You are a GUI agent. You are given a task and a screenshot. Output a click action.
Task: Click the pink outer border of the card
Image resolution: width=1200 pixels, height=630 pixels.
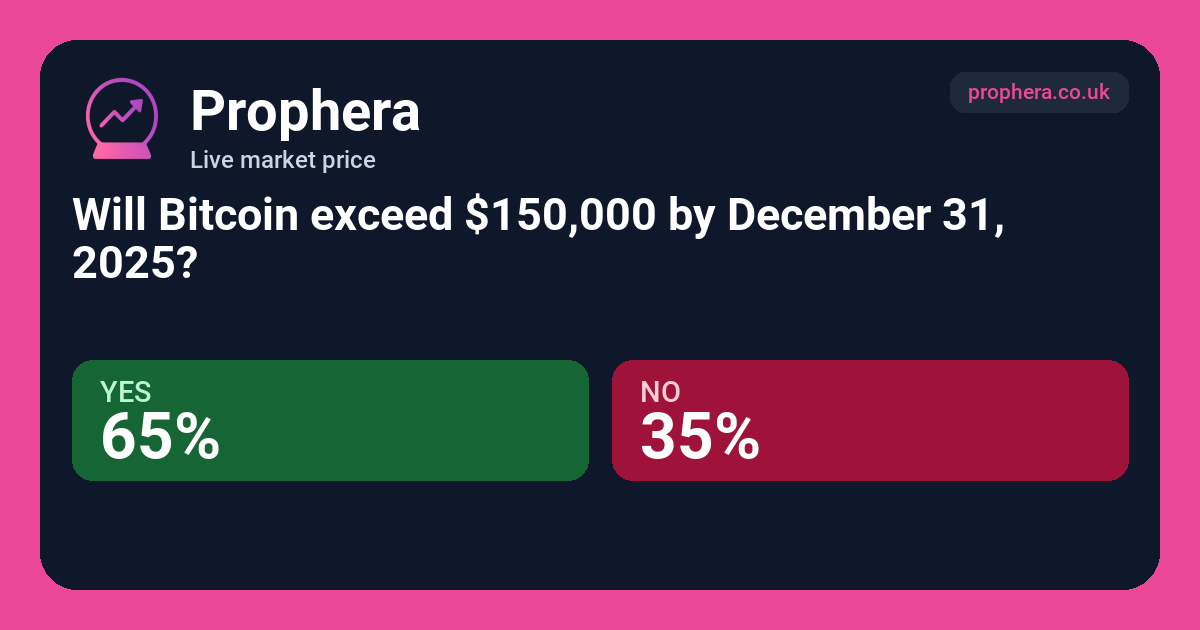tap(600, 20)
